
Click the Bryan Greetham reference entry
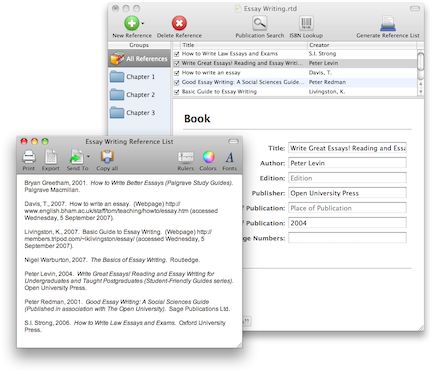(129, 186)
